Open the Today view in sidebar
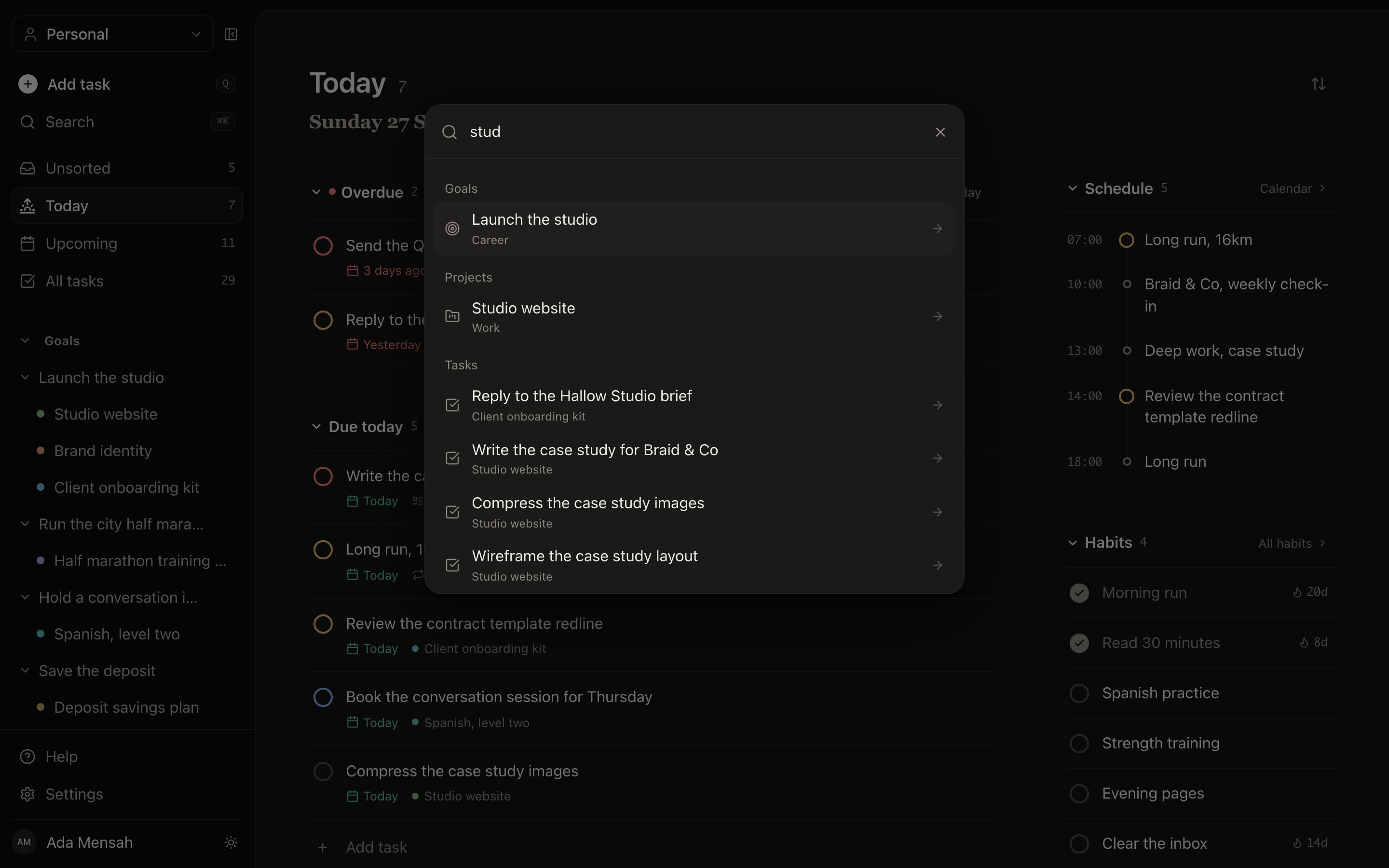 pos(127,205)
